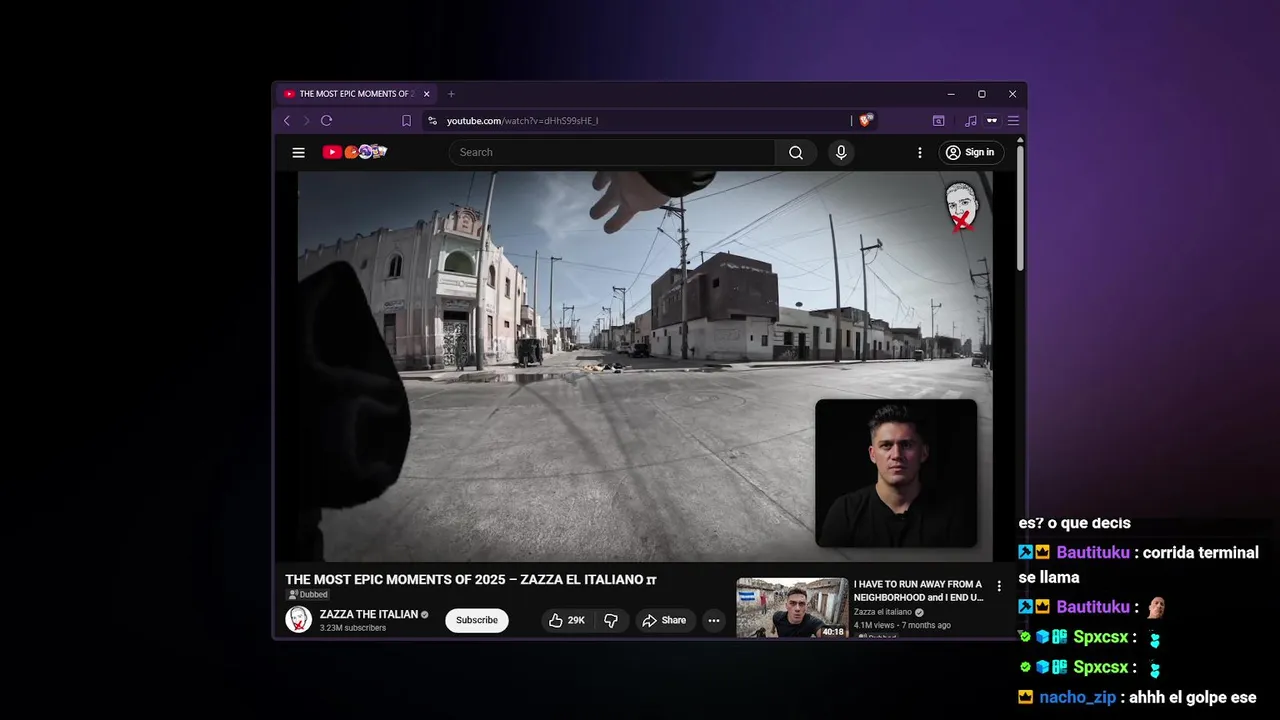Close the MOST EPIC MOMENTS tab
1280x720 pixels.
click(x=427, y=94)
